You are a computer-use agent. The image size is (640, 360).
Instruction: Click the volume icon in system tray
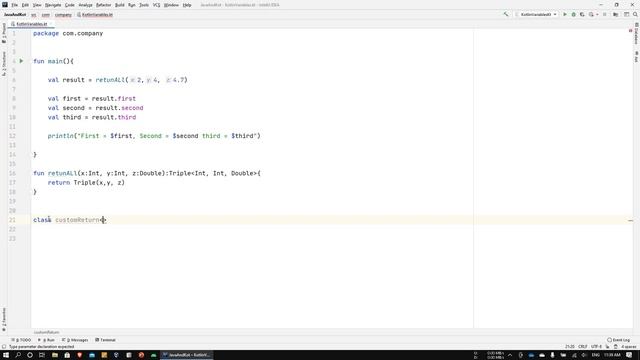tap(584, 355)
